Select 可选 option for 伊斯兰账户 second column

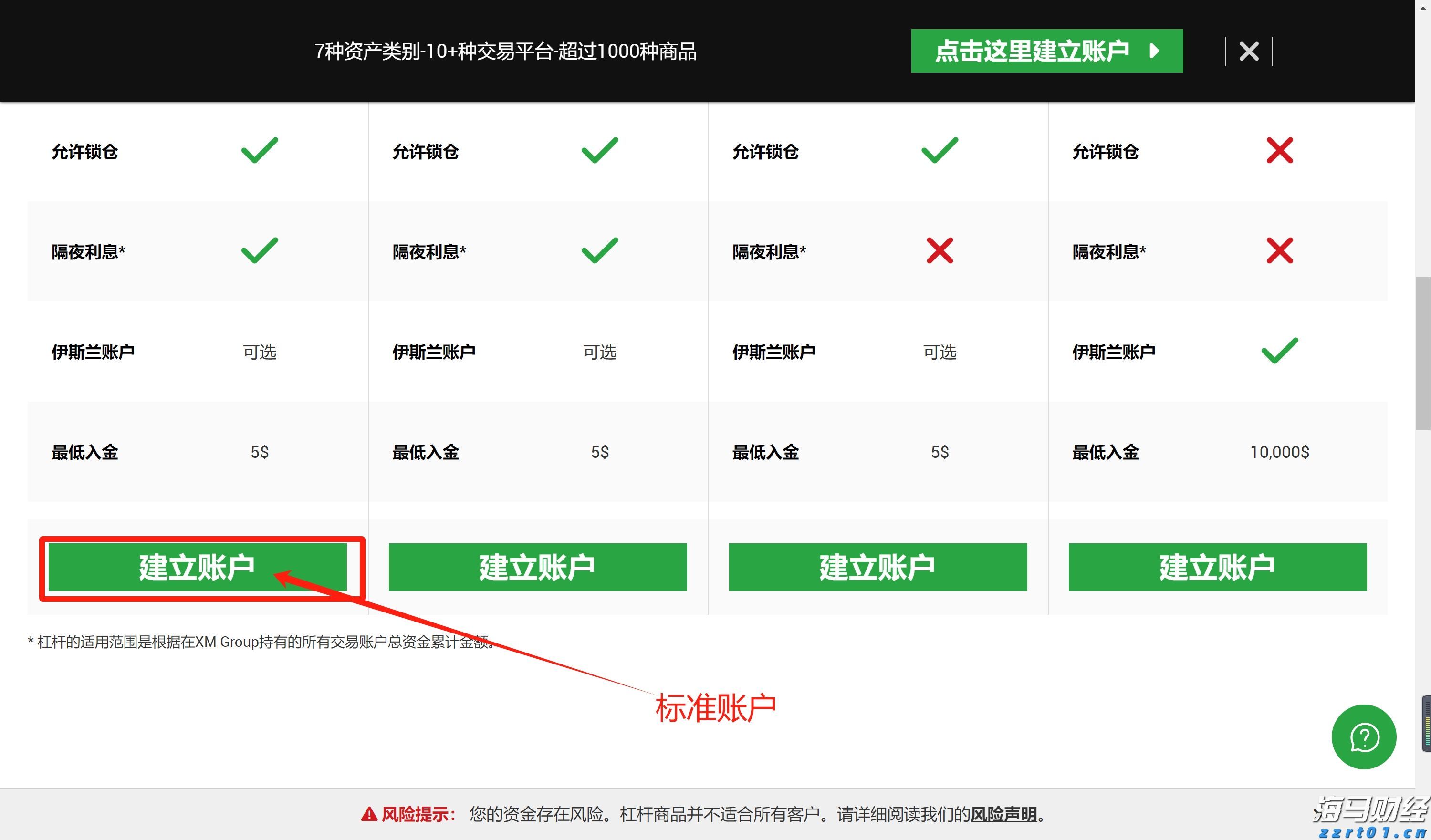600,352
